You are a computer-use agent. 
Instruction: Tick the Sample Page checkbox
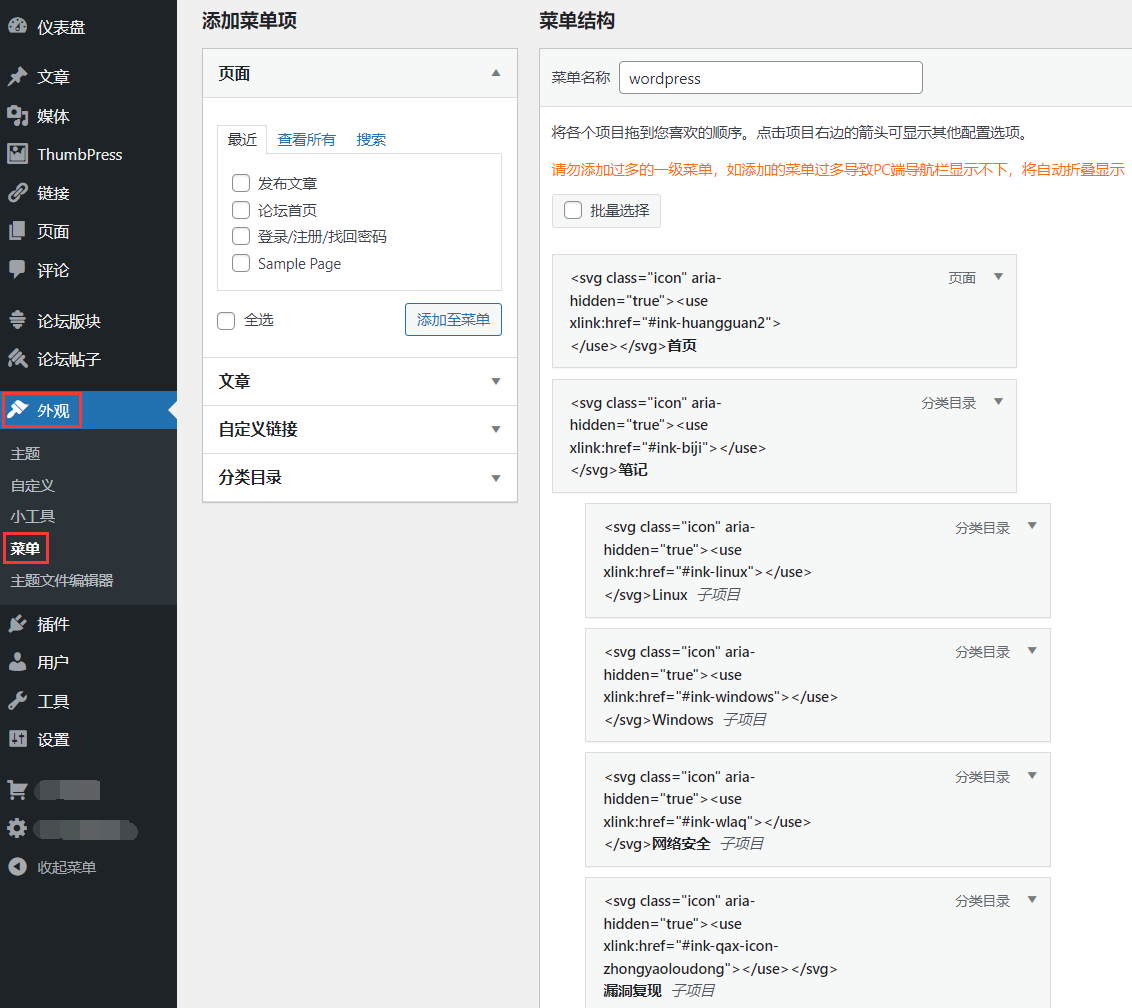click(x=241, y=264)
